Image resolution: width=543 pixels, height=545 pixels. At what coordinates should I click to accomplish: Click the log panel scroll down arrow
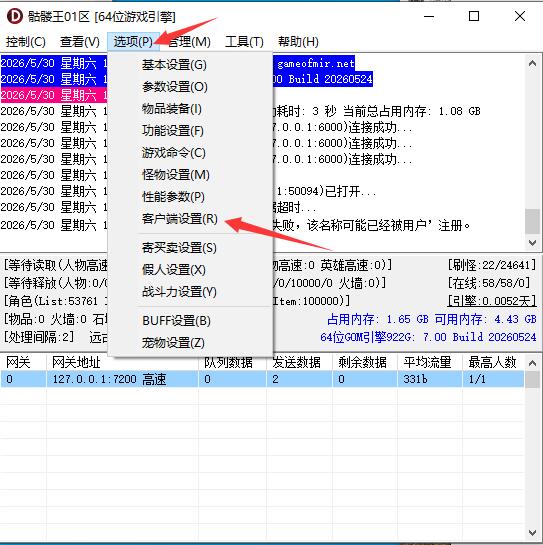click(532, 243)
